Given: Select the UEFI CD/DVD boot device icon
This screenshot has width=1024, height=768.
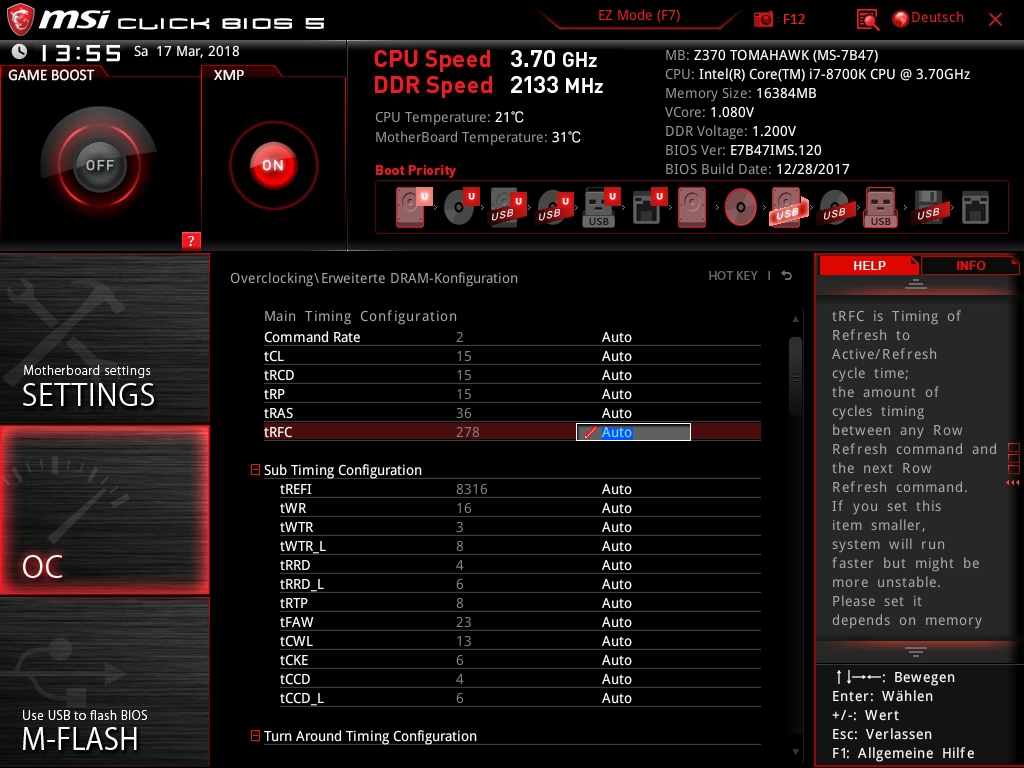Looking at the screenshot, I should click(x=461, y=208).
